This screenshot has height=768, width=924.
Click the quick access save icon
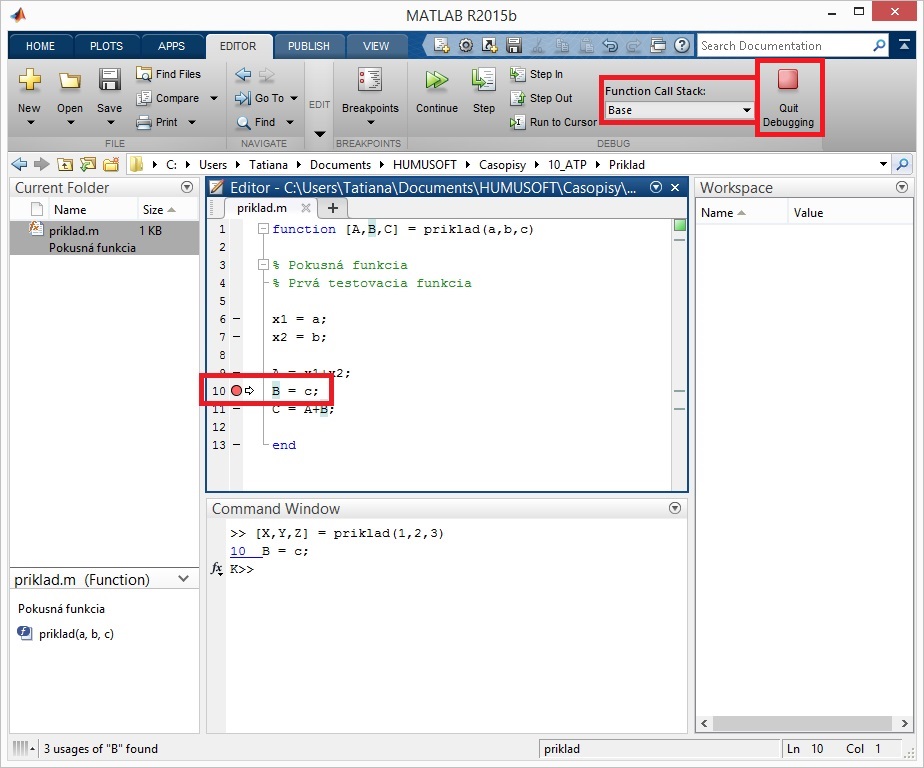tap(514, 45)
